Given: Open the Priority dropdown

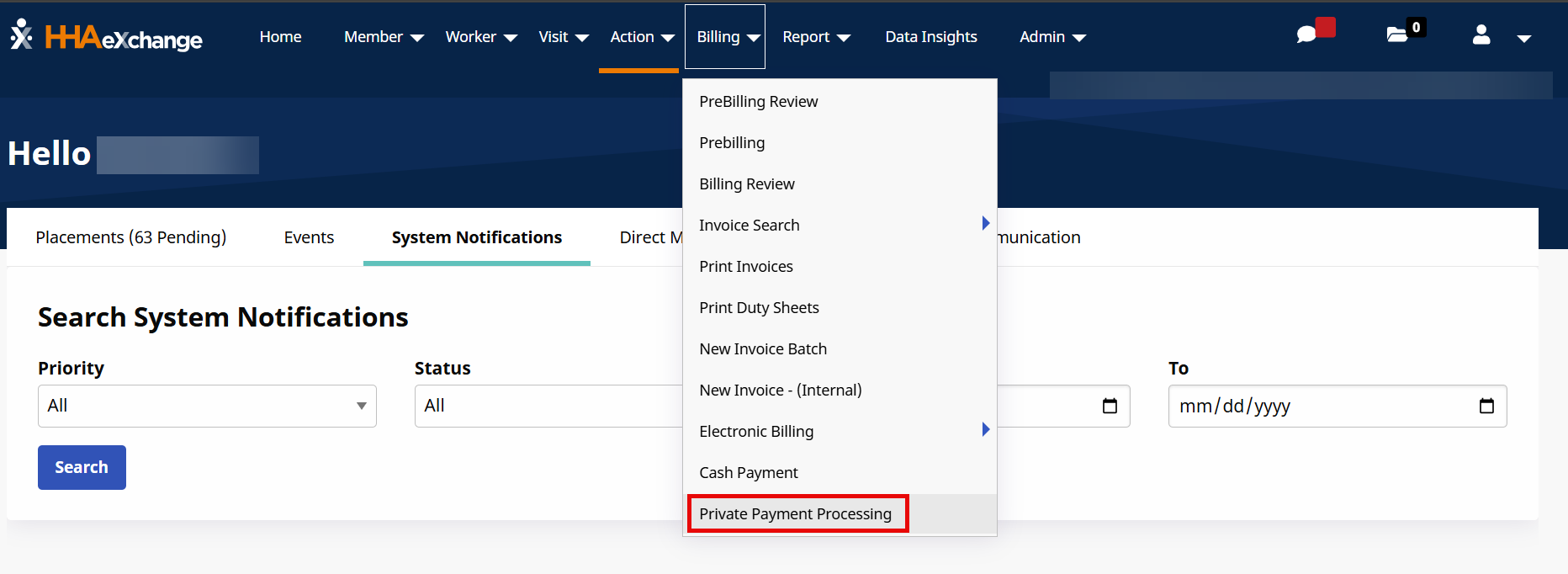Looking at the screenshot, I should (x=207, y=406).
